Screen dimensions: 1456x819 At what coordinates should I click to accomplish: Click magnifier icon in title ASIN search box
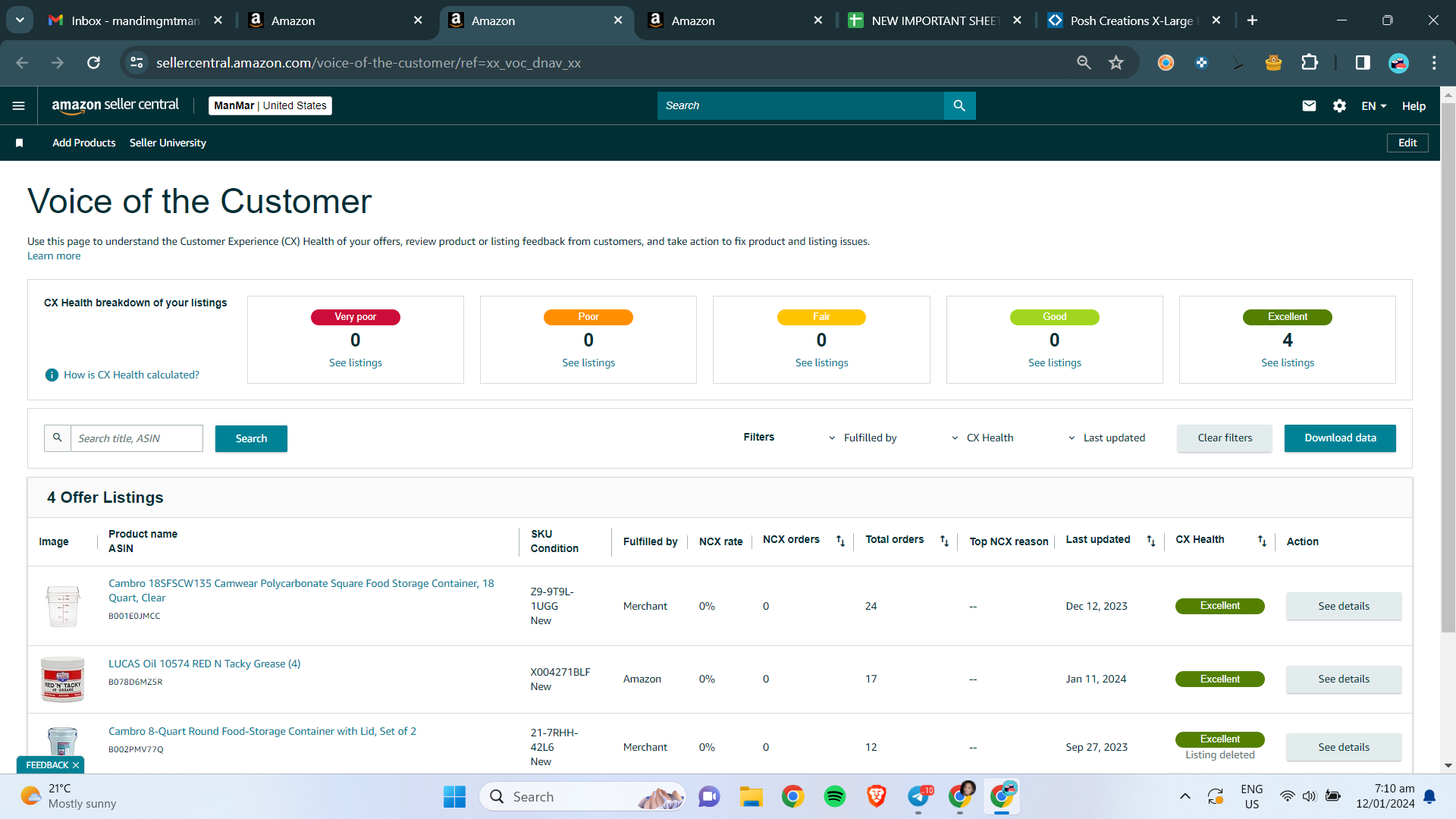(58, 438)
